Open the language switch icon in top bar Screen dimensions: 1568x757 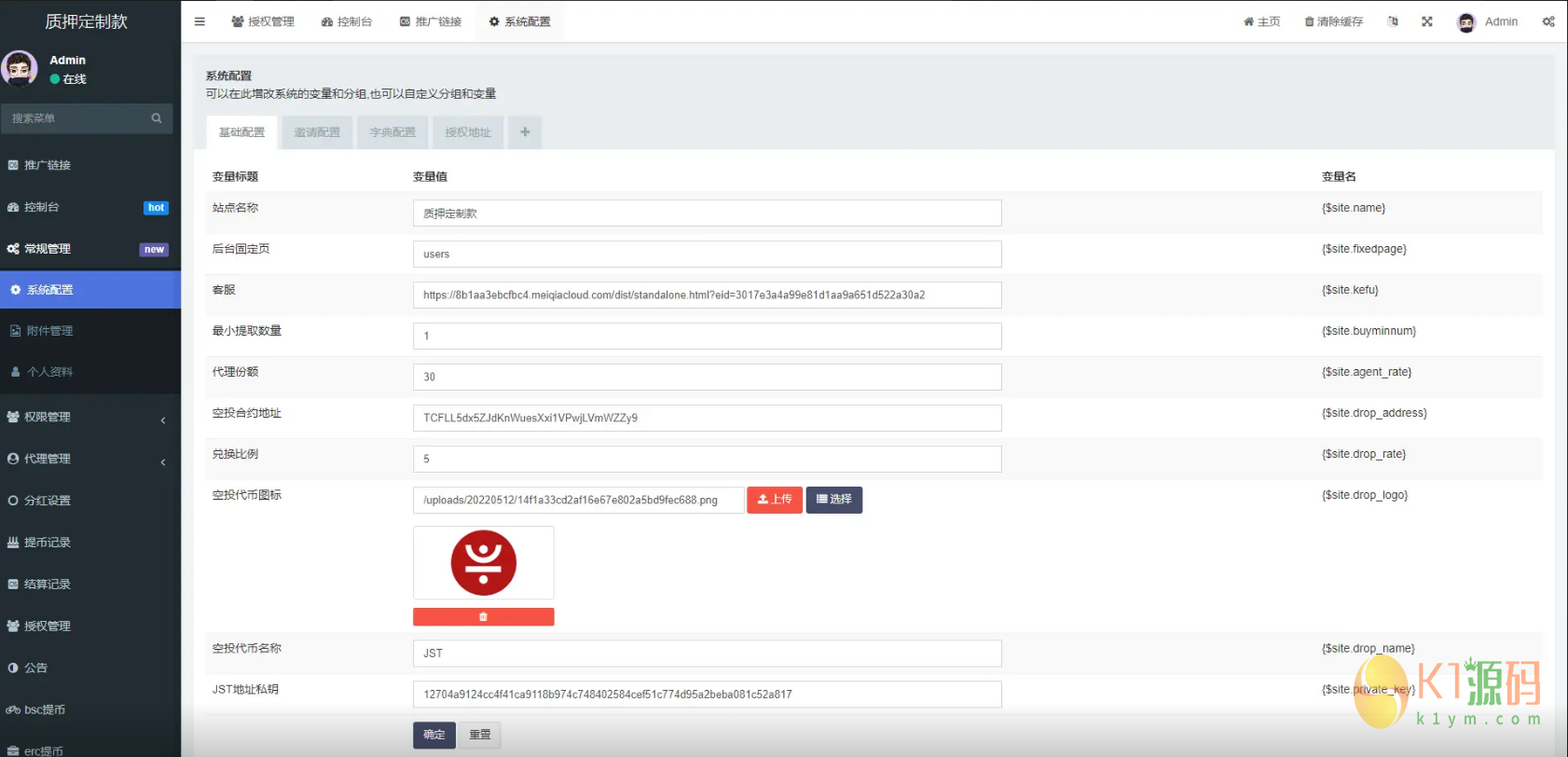[1393, 21]
